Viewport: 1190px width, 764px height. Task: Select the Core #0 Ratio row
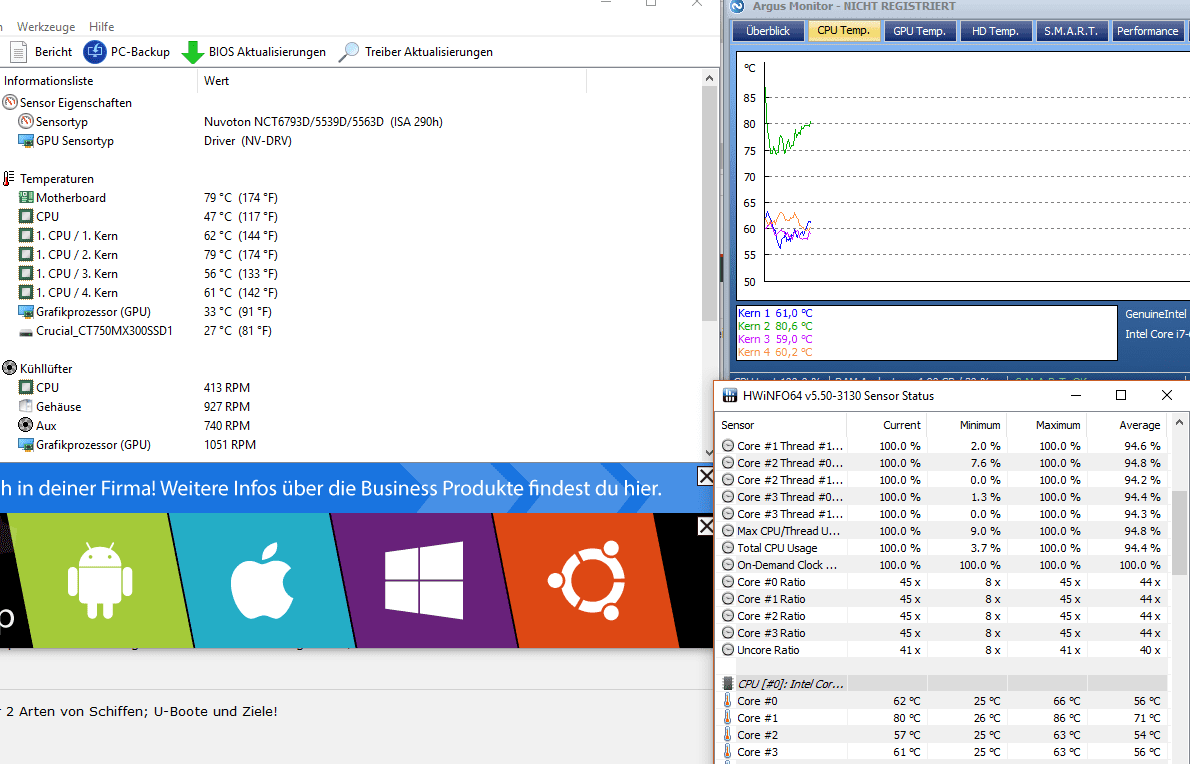[x=942, y=582]
